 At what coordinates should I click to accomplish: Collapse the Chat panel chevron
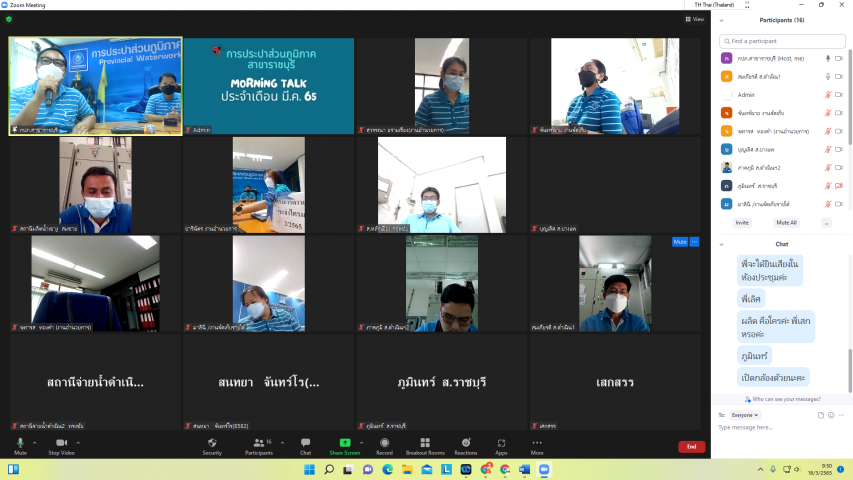pyautogui.click(x=721, y=244)
